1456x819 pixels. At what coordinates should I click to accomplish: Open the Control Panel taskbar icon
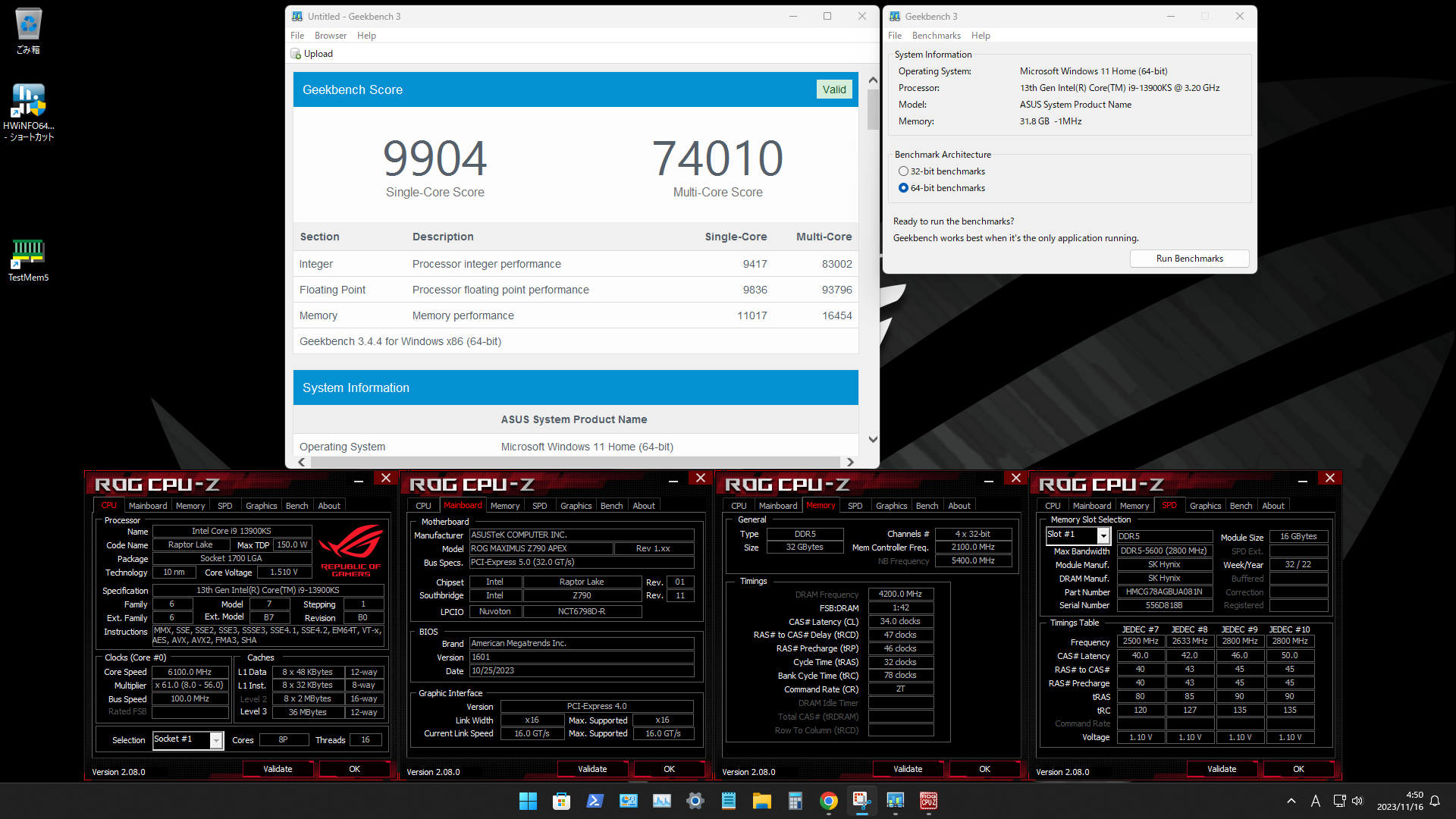pos(628,801)
